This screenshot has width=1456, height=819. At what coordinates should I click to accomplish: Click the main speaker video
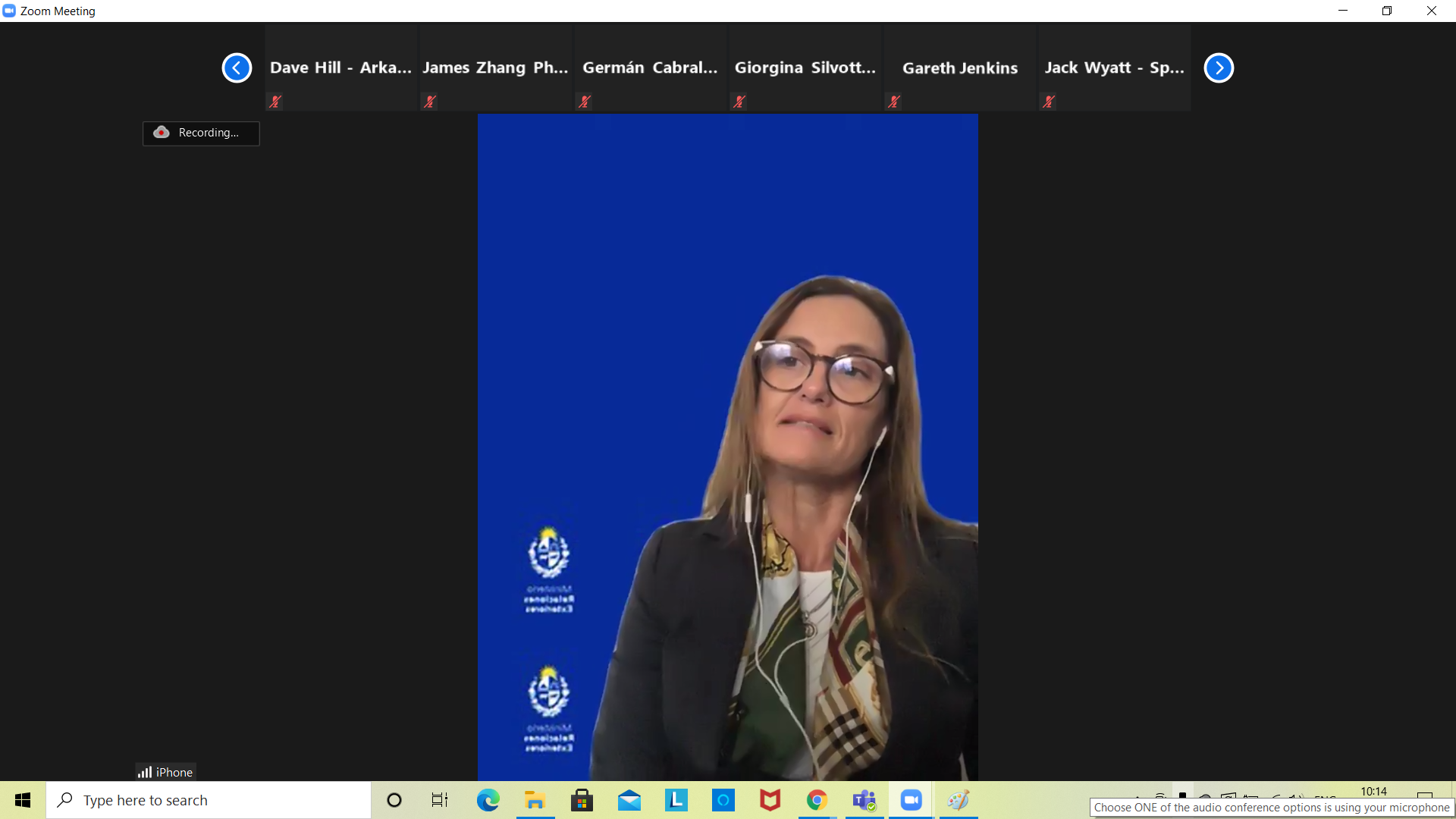click(727, 447)
